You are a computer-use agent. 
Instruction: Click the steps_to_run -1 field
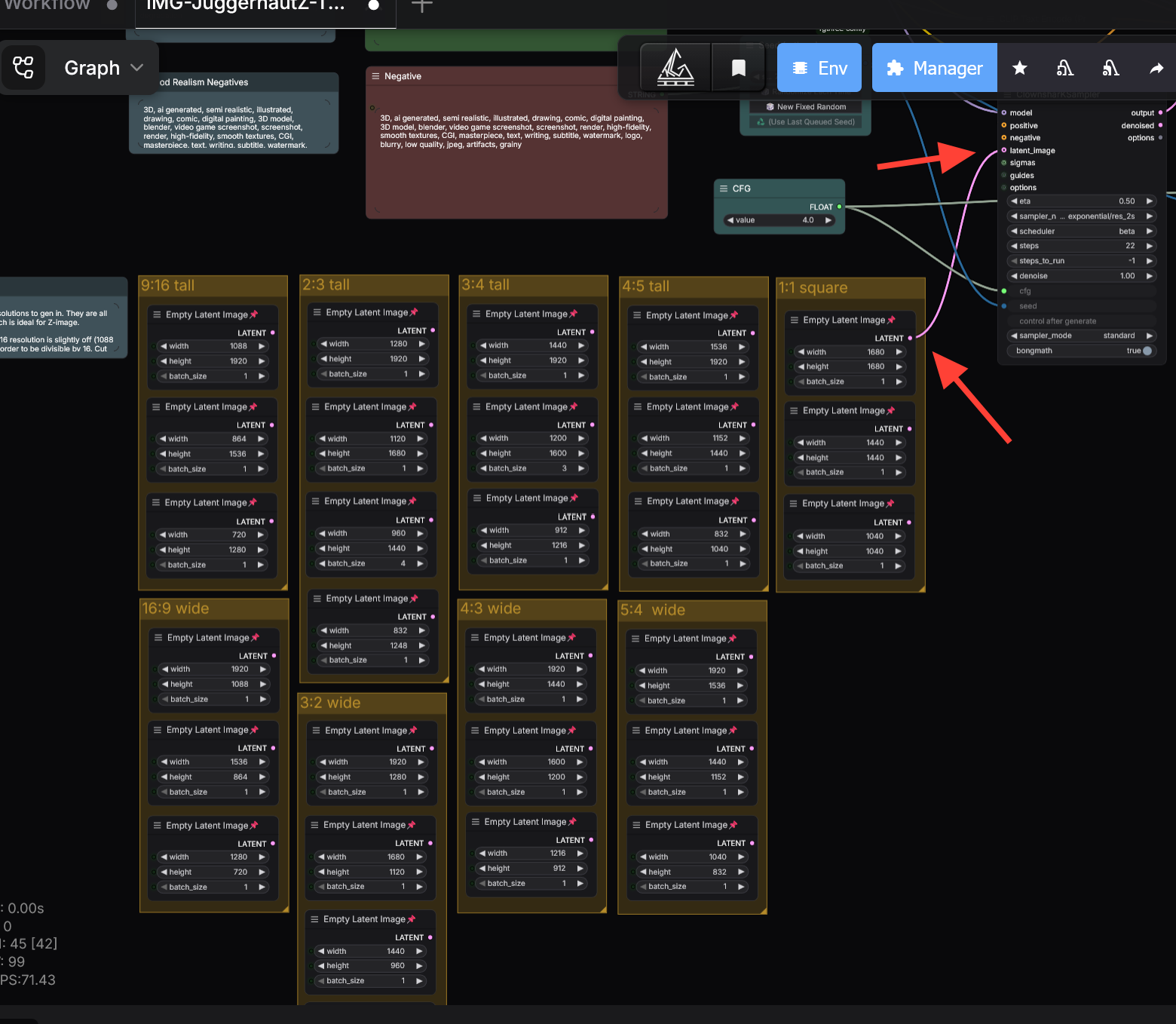point(1082,261)
